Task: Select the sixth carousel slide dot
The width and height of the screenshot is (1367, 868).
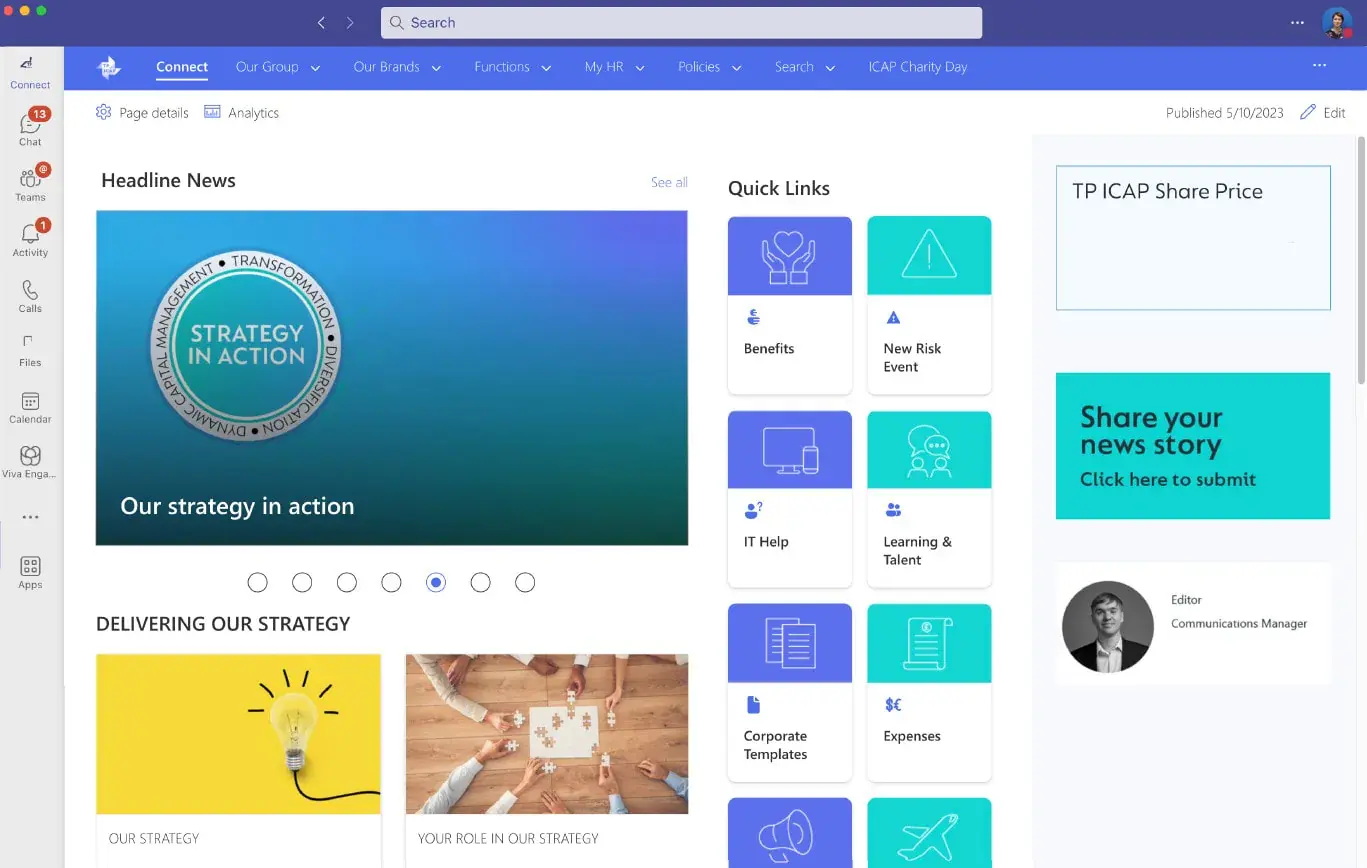Action: [480, 582]
